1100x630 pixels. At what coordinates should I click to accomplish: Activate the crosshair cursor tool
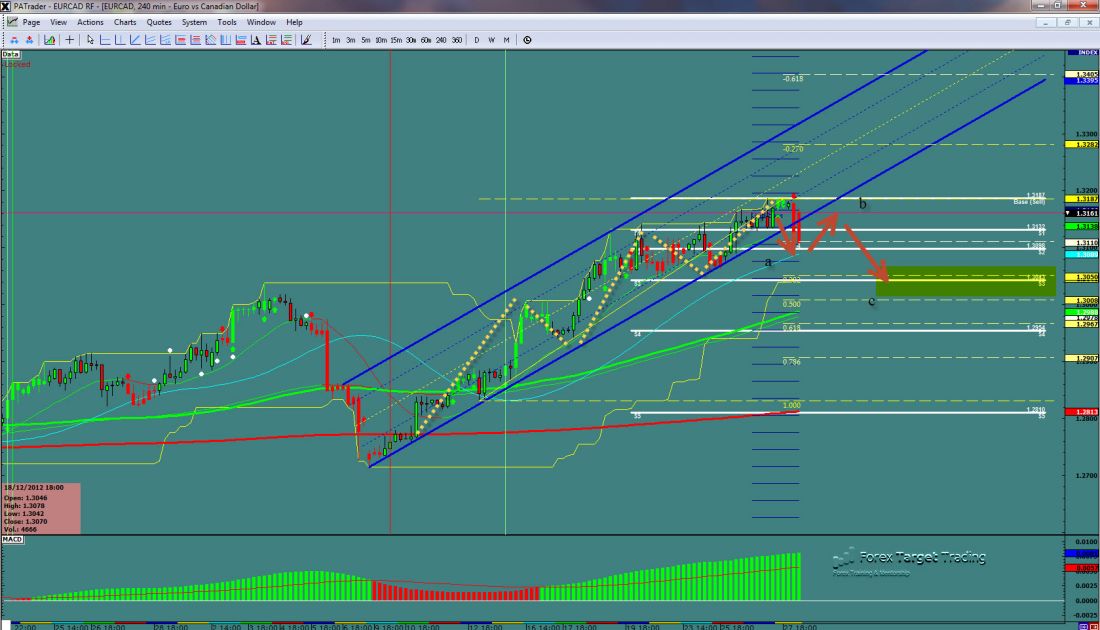coord(70,40)
